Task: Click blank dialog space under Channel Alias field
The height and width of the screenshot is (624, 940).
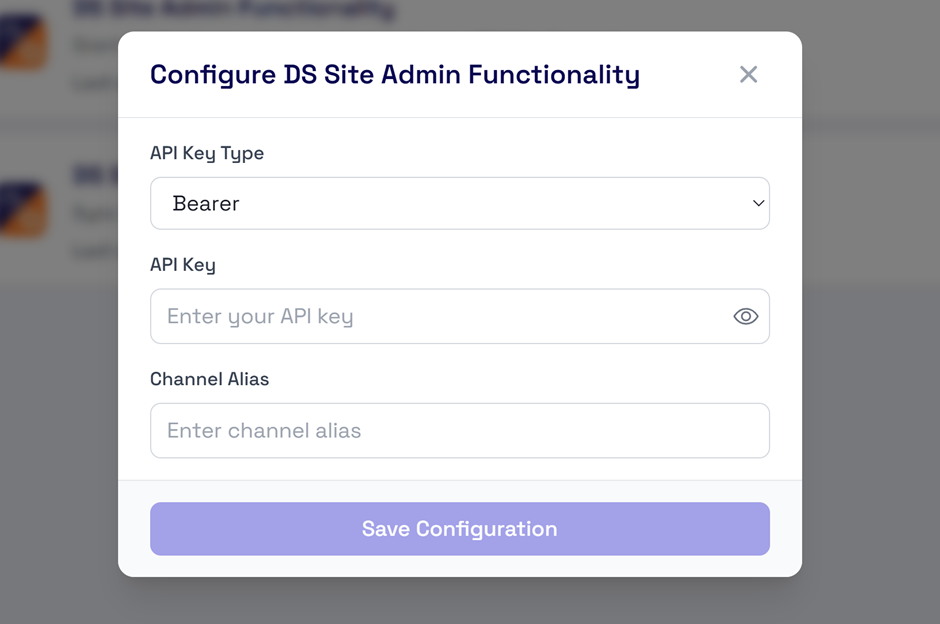Action: [x=460, y=469]
